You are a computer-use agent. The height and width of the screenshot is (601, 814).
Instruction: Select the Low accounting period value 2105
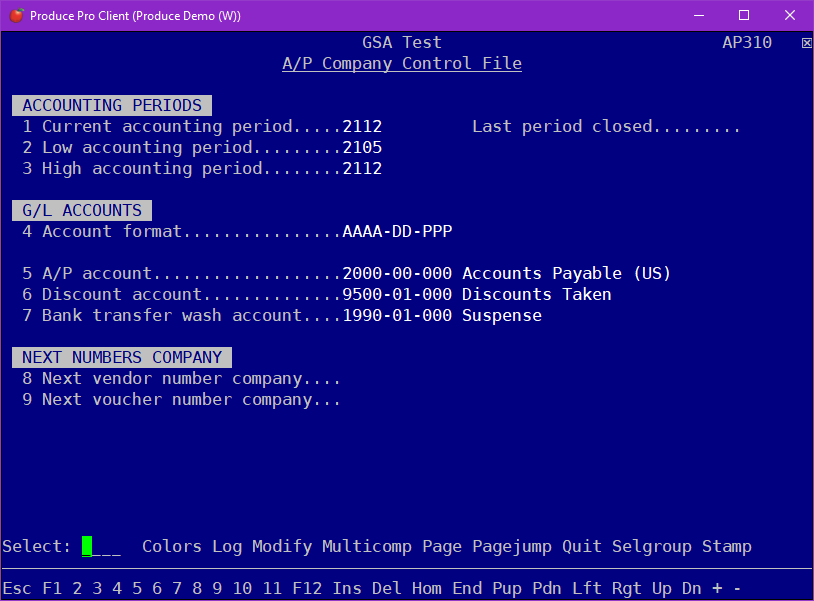click(362, 147)
